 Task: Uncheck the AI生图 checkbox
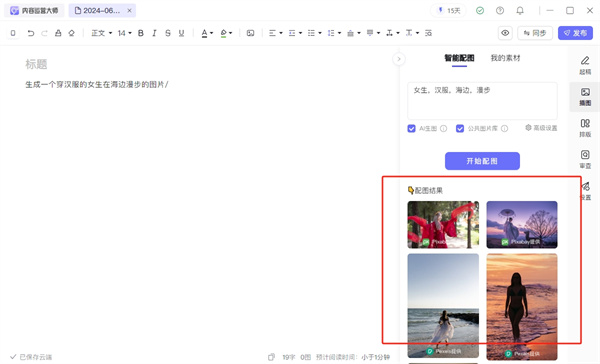tap(411, 129)
